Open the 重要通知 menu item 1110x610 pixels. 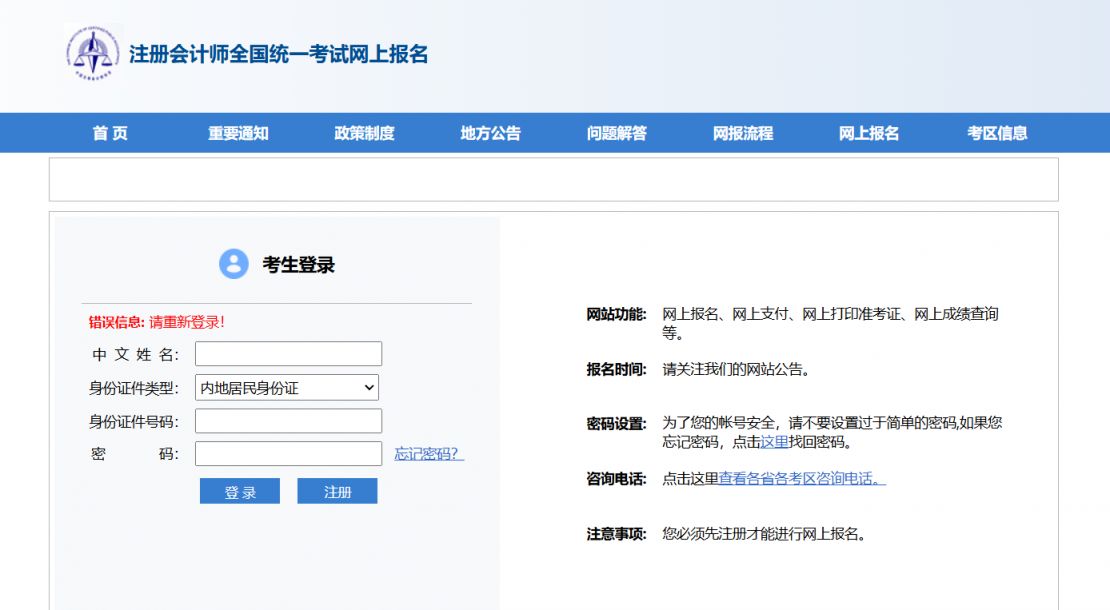click(238, 133)
